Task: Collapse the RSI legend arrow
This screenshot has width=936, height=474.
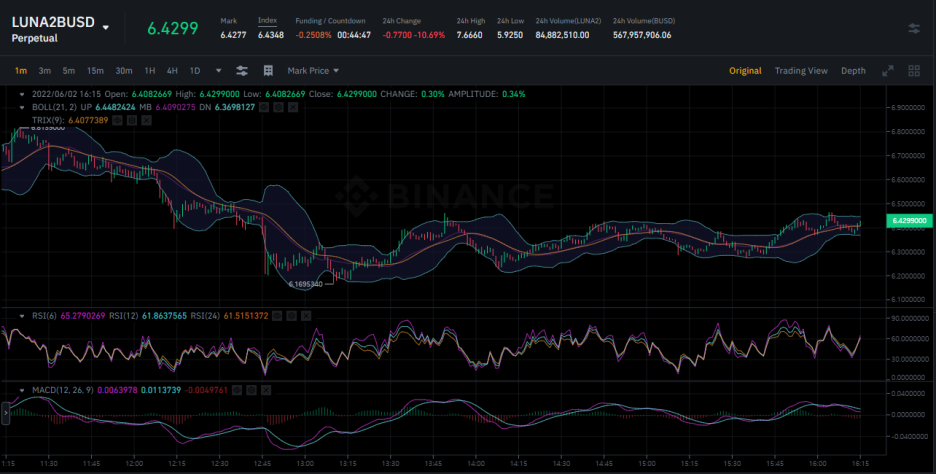Action: (x=22, y=316)
